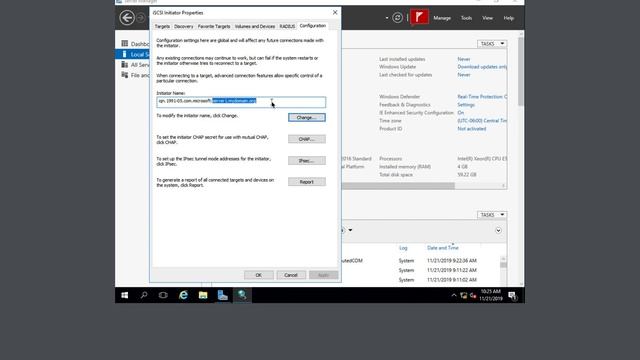Click the Report button
The image size is (640, 360).
307,182
